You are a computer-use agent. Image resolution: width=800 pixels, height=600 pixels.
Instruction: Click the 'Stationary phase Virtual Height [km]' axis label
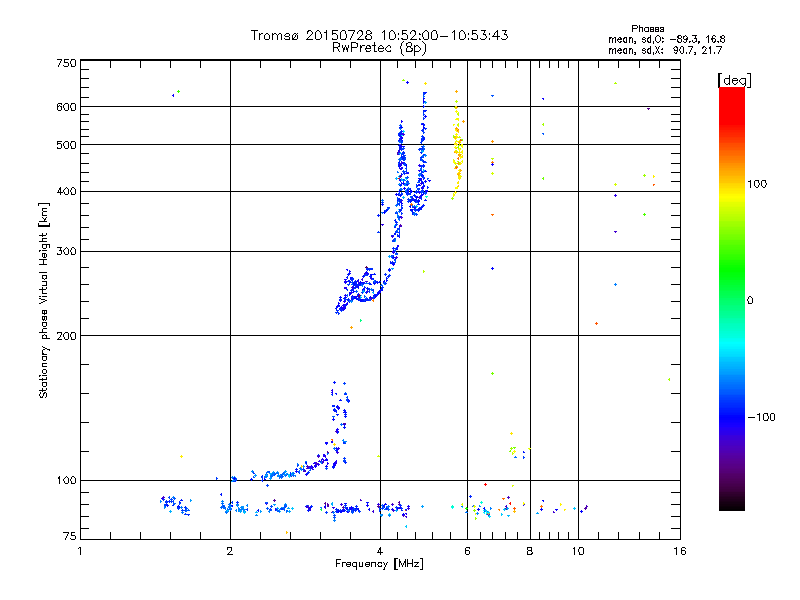pyautogui.click(x=44, y=300)
